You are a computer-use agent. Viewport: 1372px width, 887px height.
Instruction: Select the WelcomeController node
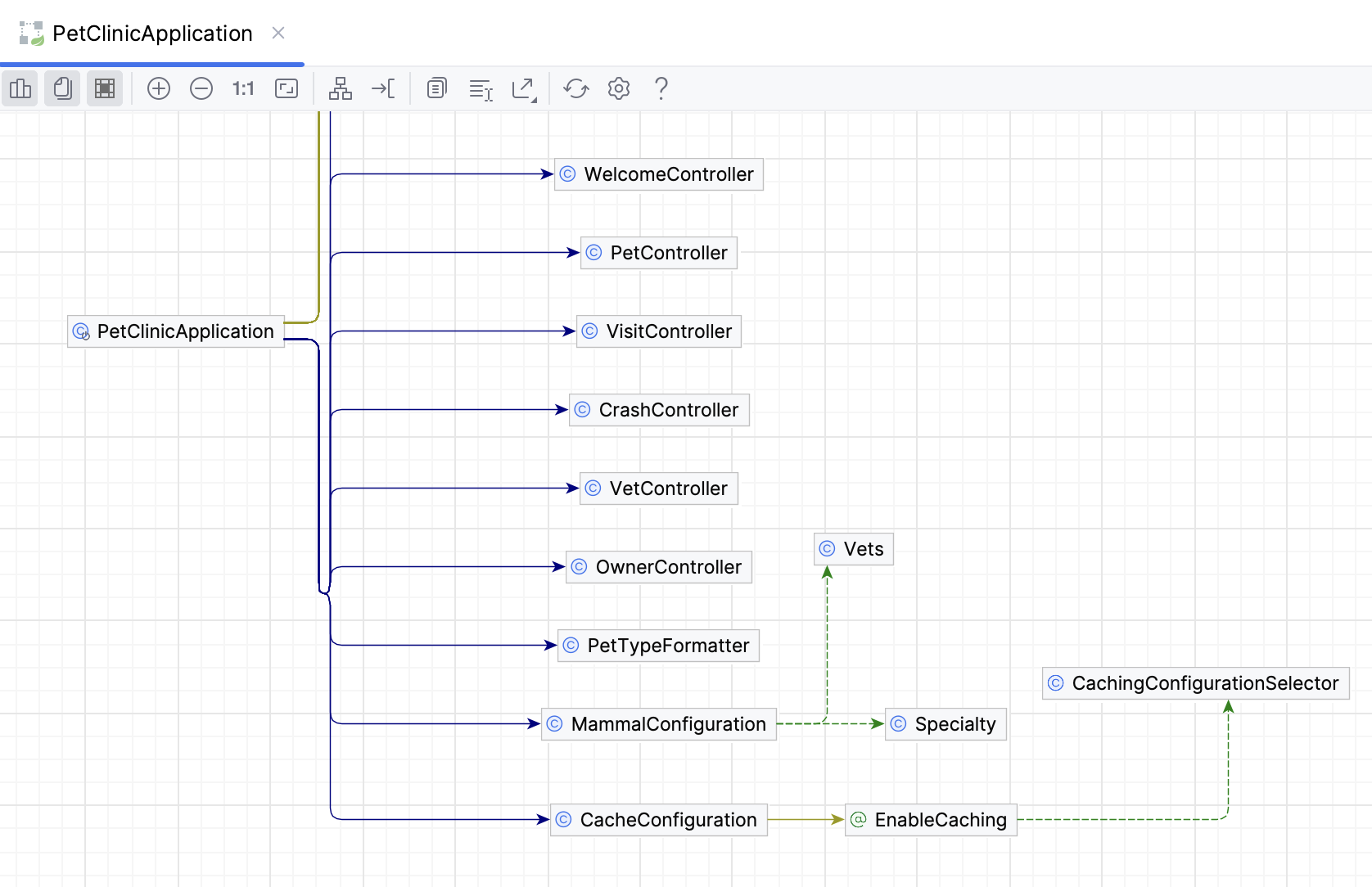click(657, 174)
